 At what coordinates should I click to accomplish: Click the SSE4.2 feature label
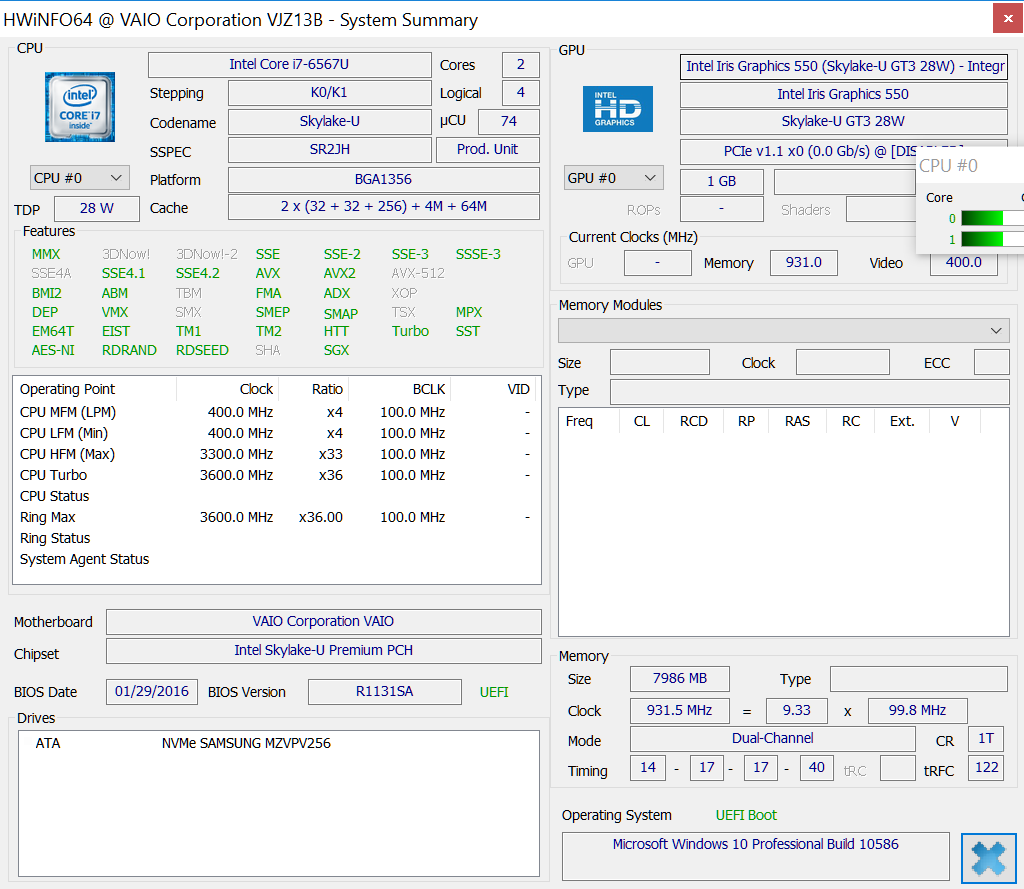[197, 273]
